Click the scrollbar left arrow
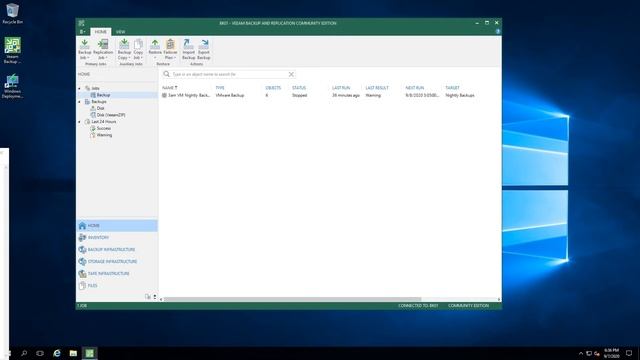 [x=161, y=299]
